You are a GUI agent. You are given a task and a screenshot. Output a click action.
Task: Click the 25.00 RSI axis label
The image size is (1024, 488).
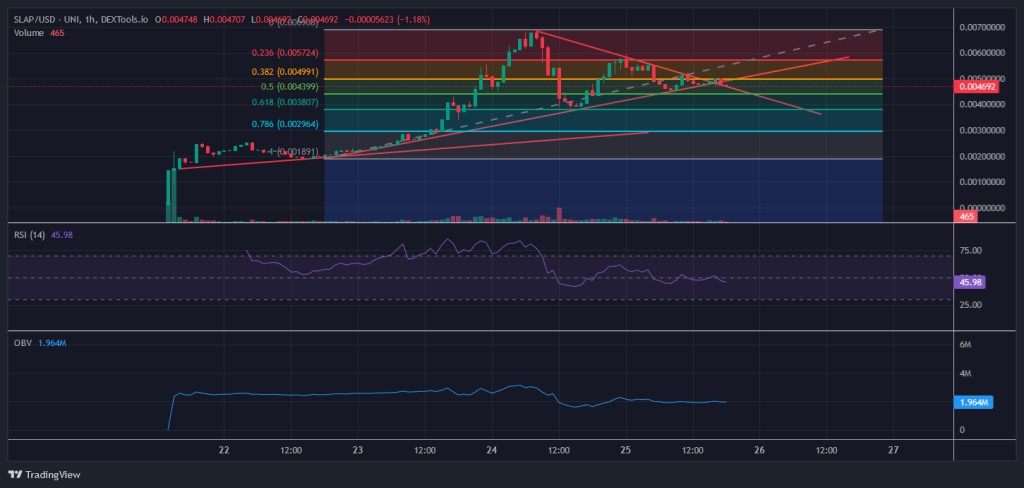tap(969, 304)
